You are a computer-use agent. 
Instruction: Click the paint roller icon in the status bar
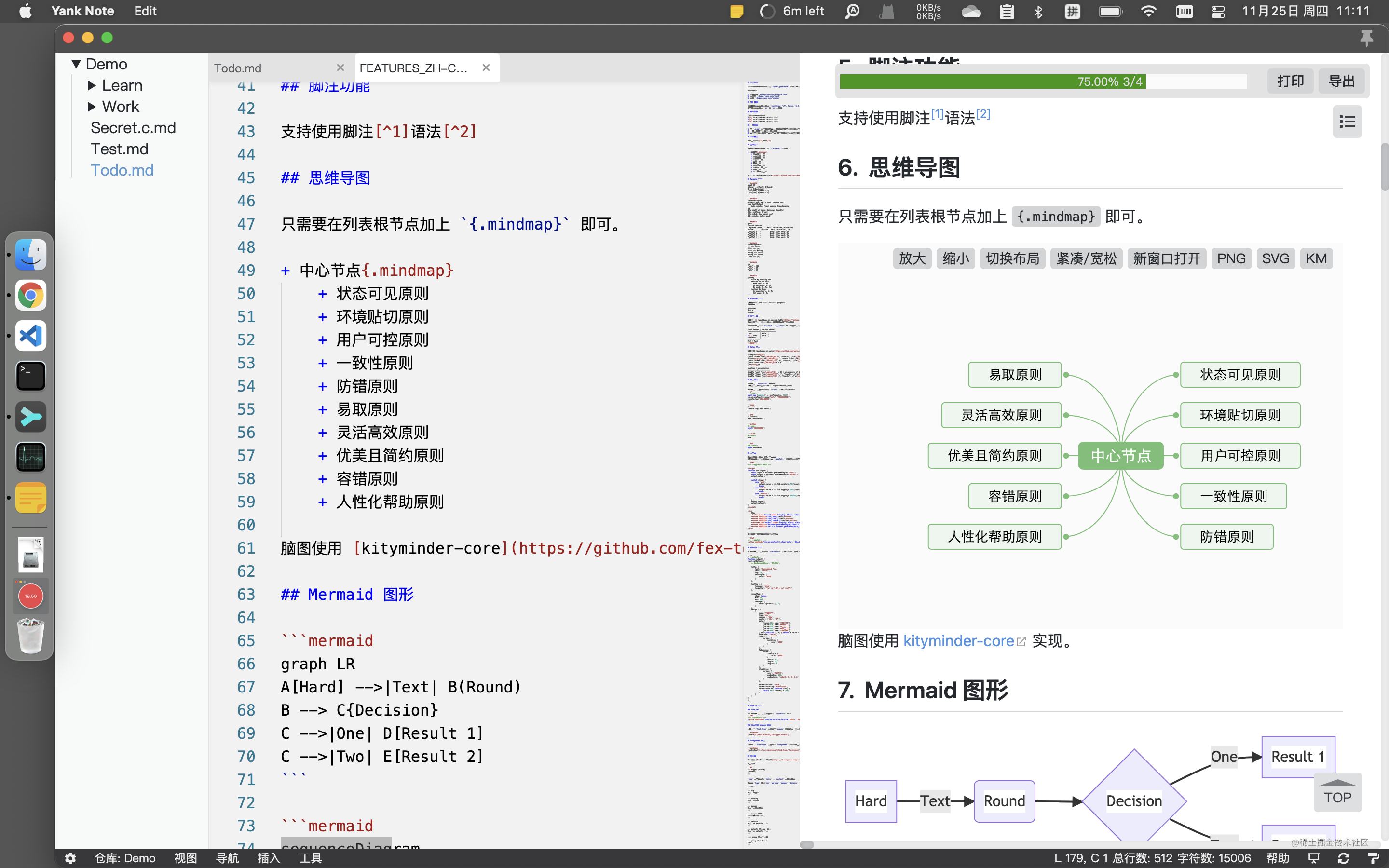point(1374,858)
